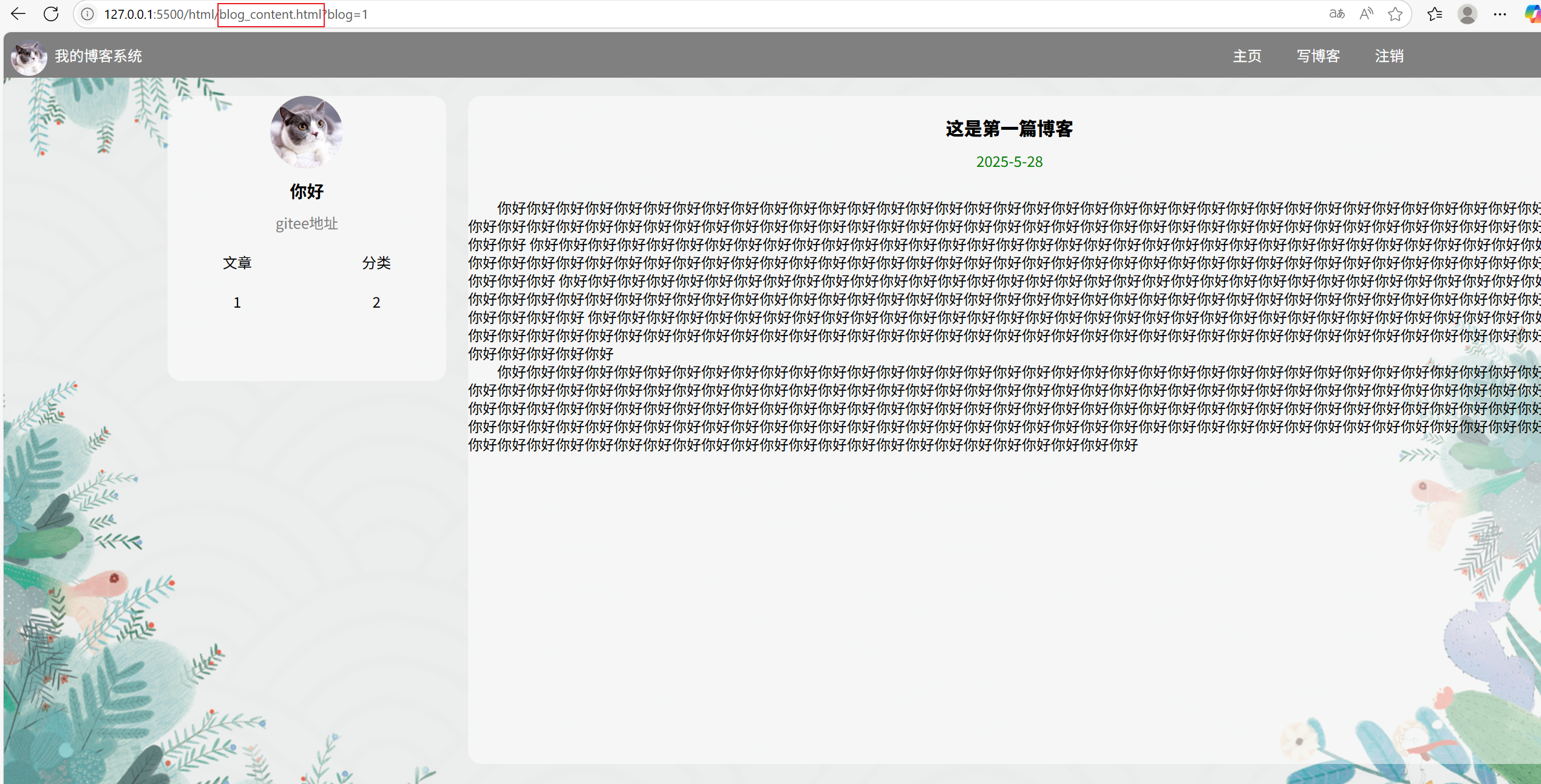
Task: Click the 文章 count label
Action: pyautogui.click(x=237, y=263)
